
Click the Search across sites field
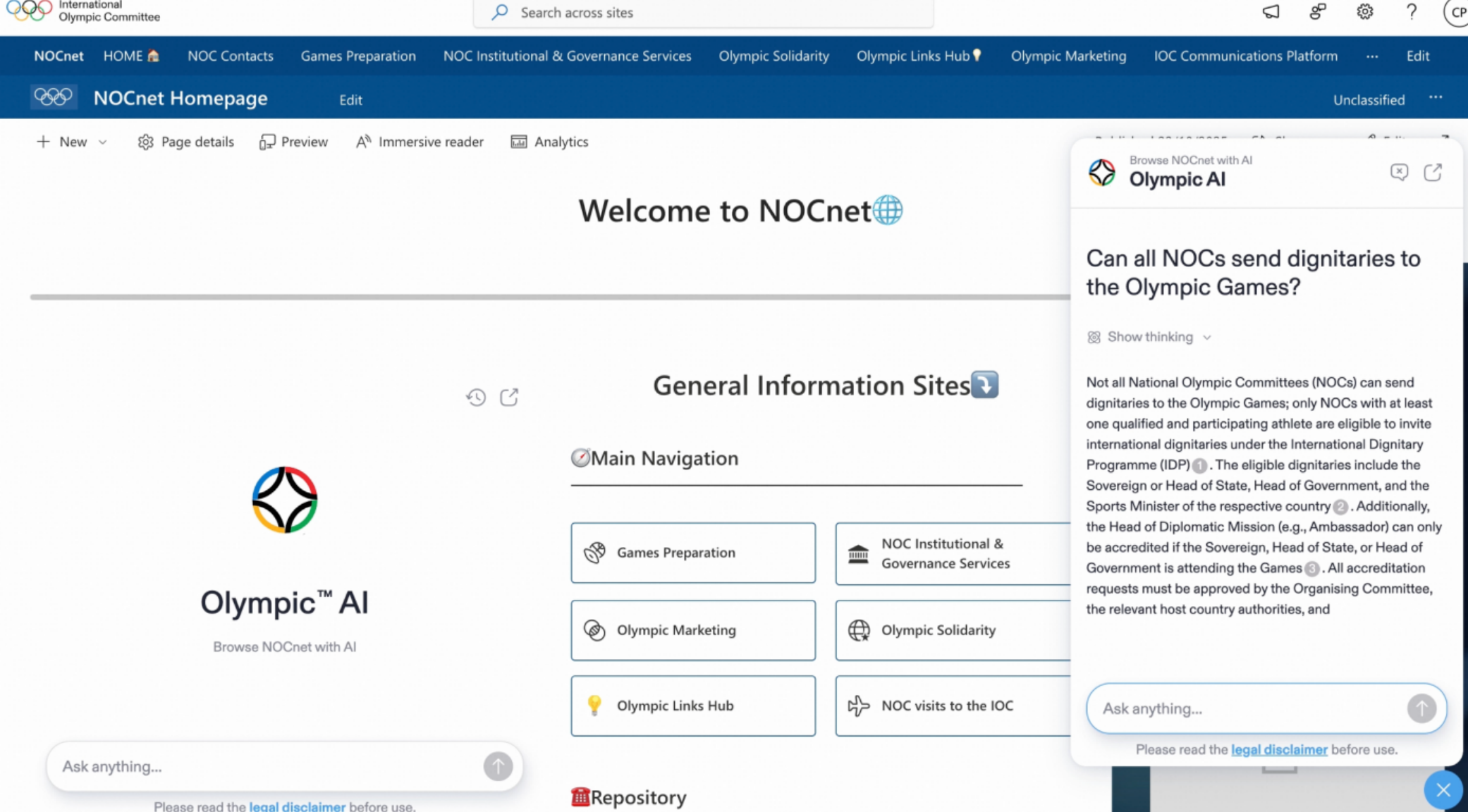click(705, 13)
